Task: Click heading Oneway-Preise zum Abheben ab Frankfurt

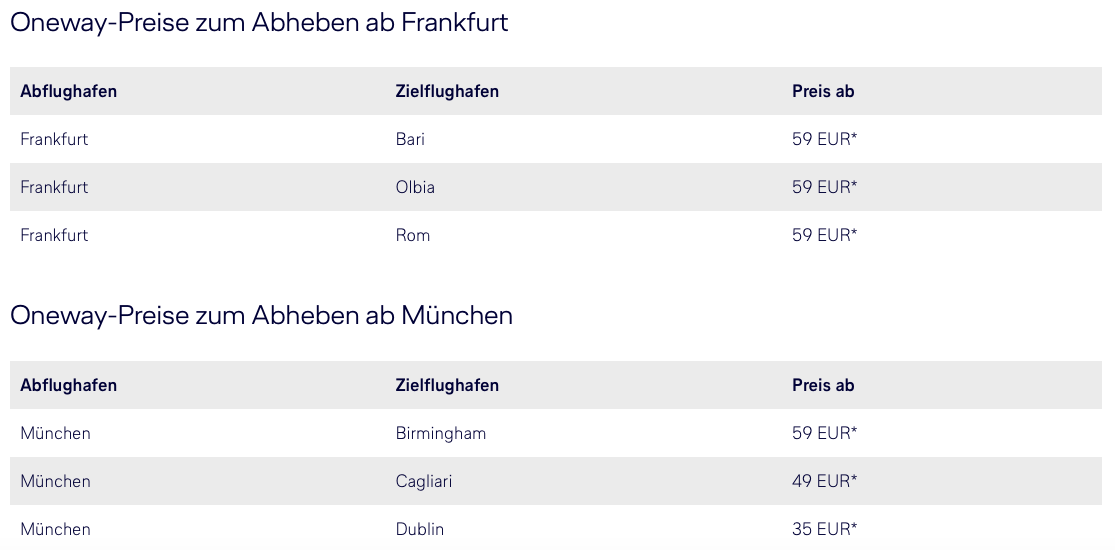Action: pos(259,22)
